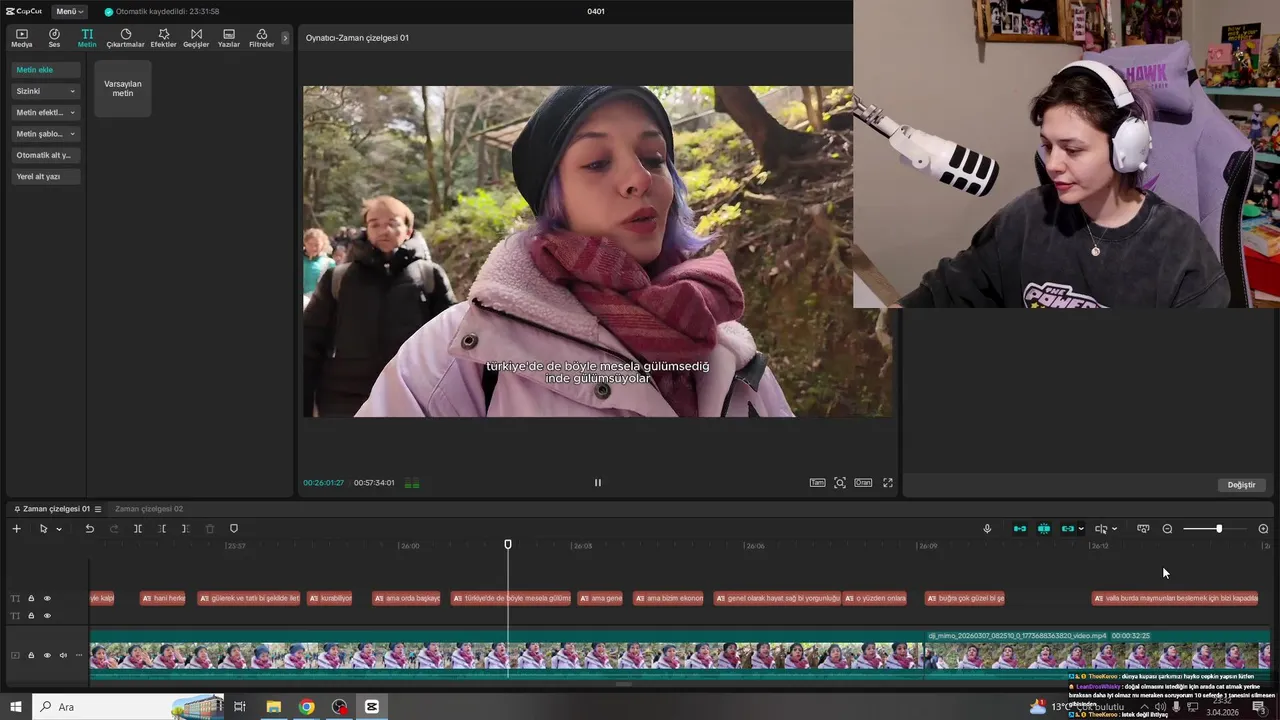
Task: Toggle preview axis icon
Action: (x=1101, y=528)
